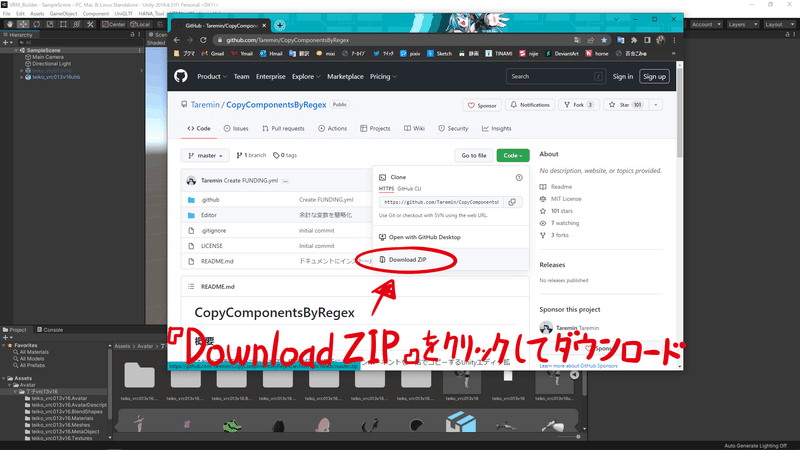Select the GitHub CLI clone tab
The height and width of the screenshot is (450, 800).
409,189
